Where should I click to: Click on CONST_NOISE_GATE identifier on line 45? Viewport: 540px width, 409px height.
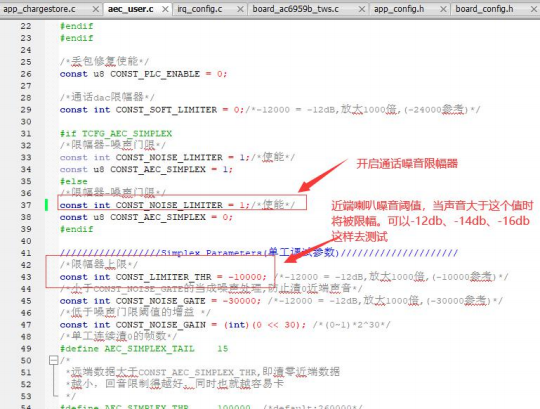(x=160, y=301)
